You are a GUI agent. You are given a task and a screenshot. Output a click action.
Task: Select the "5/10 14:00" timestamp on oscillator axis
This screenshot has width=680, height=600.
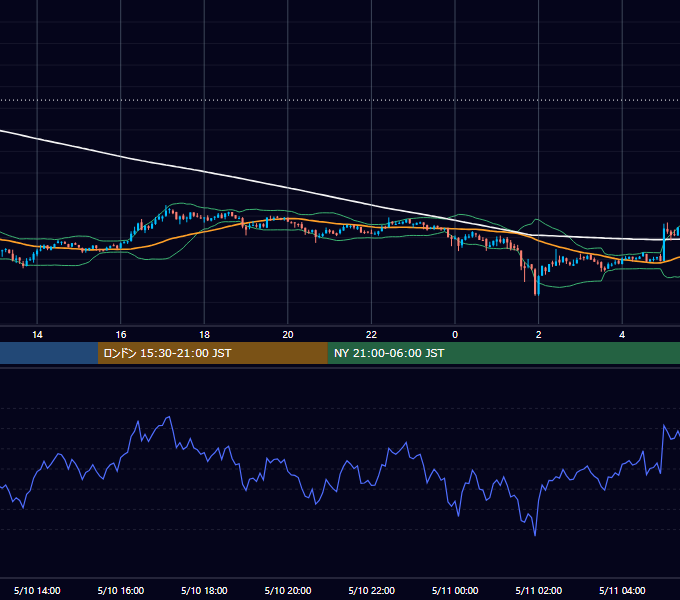(x=37, y=590)
